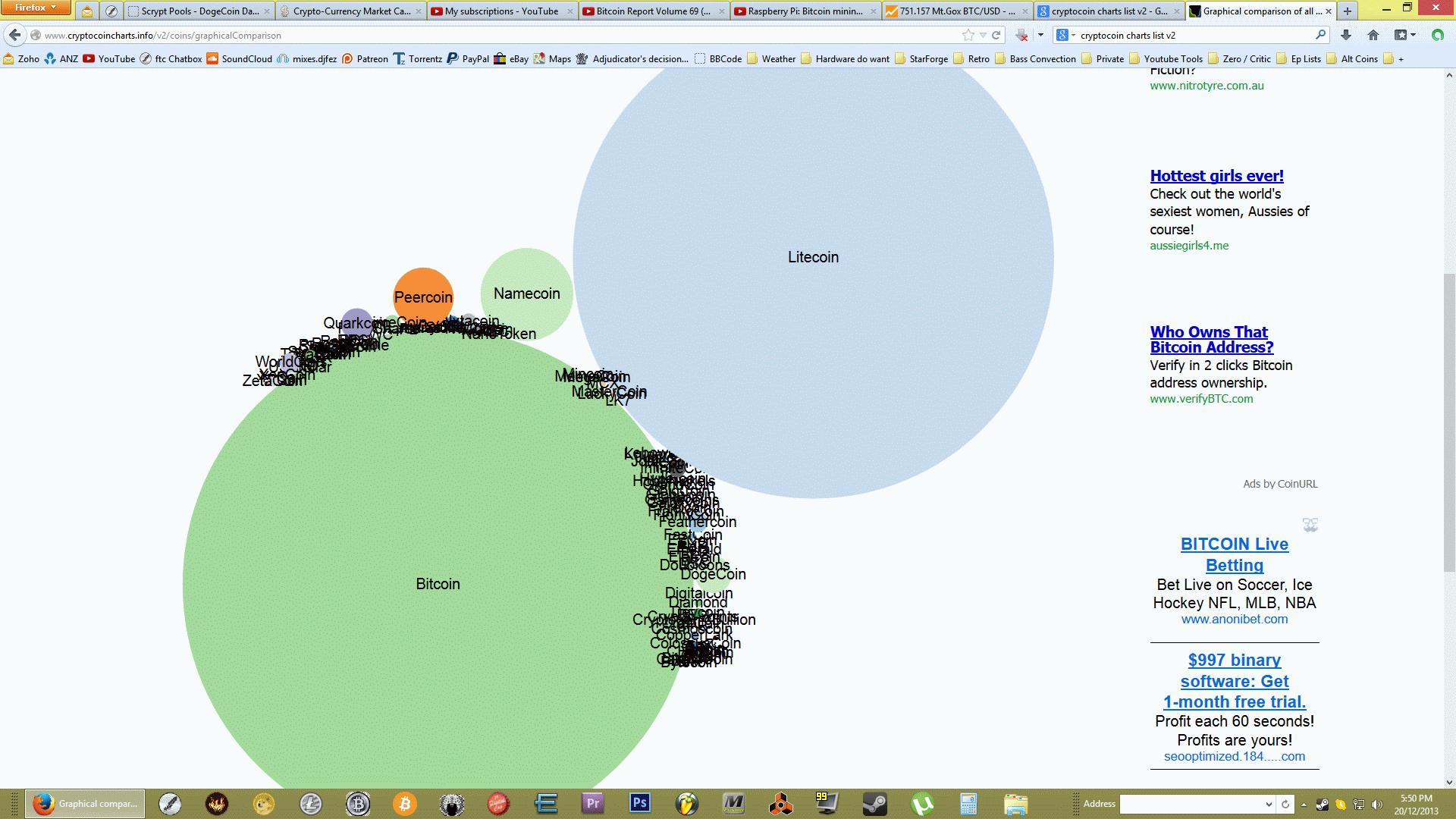The width and height of the screenshot is (1456, 819).
Task: Launch the Dogecoin wallet from taskbar
Action: point(263,803)
